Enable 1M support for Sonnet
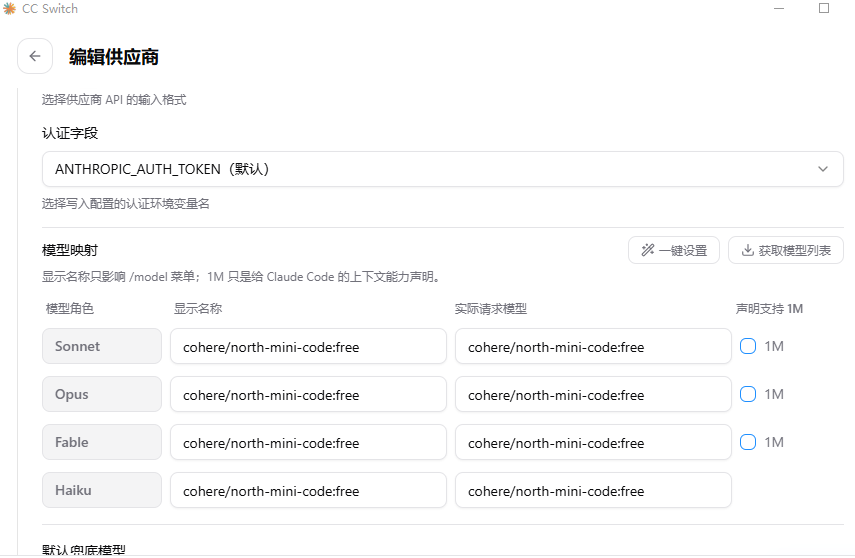This screenshot has width=855, height=558. point(748,346)
